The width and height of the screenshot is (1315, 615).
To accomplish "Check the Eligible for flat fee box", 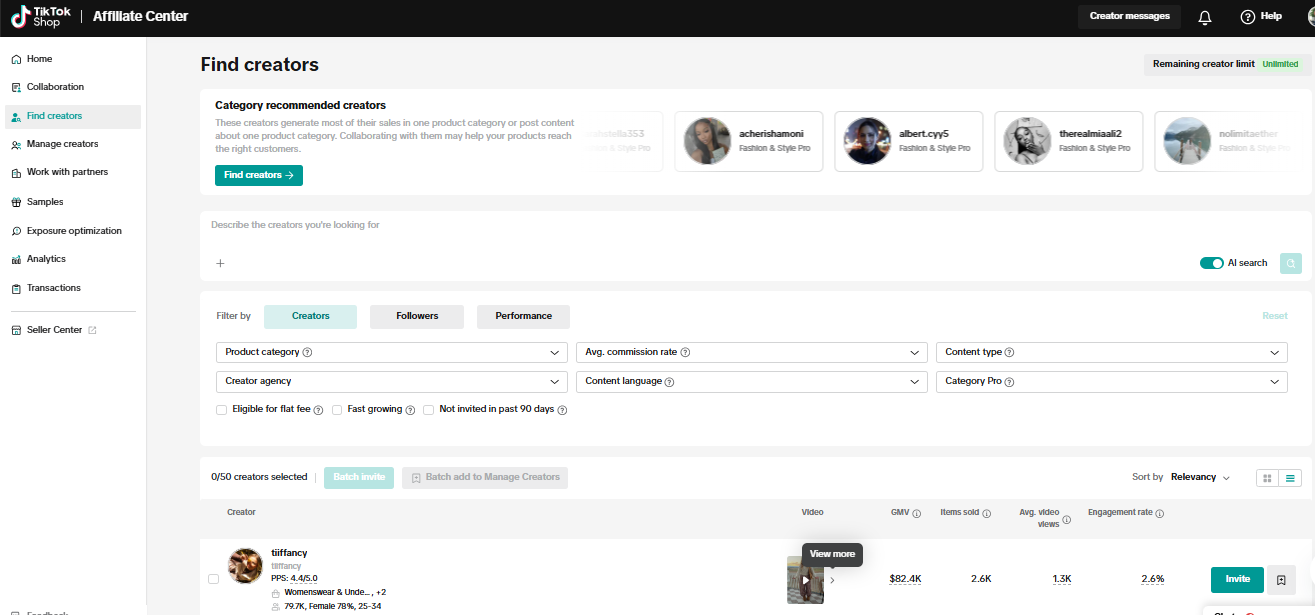I will click(221, 410).
